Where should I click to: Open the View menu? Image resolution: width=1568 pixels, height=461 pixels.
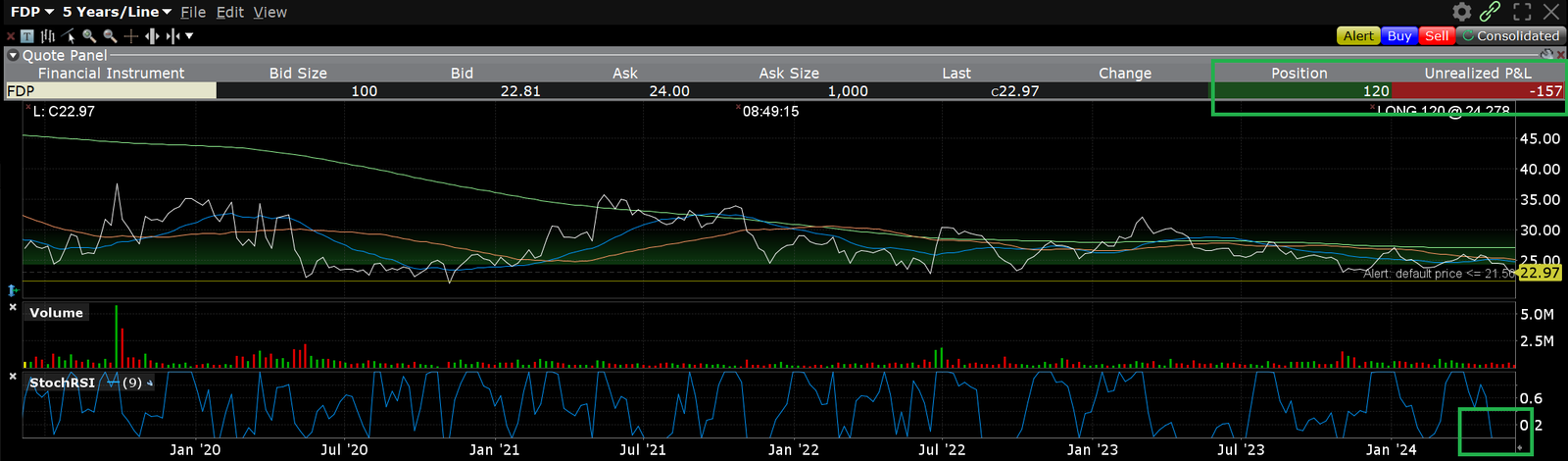[269, 12]
